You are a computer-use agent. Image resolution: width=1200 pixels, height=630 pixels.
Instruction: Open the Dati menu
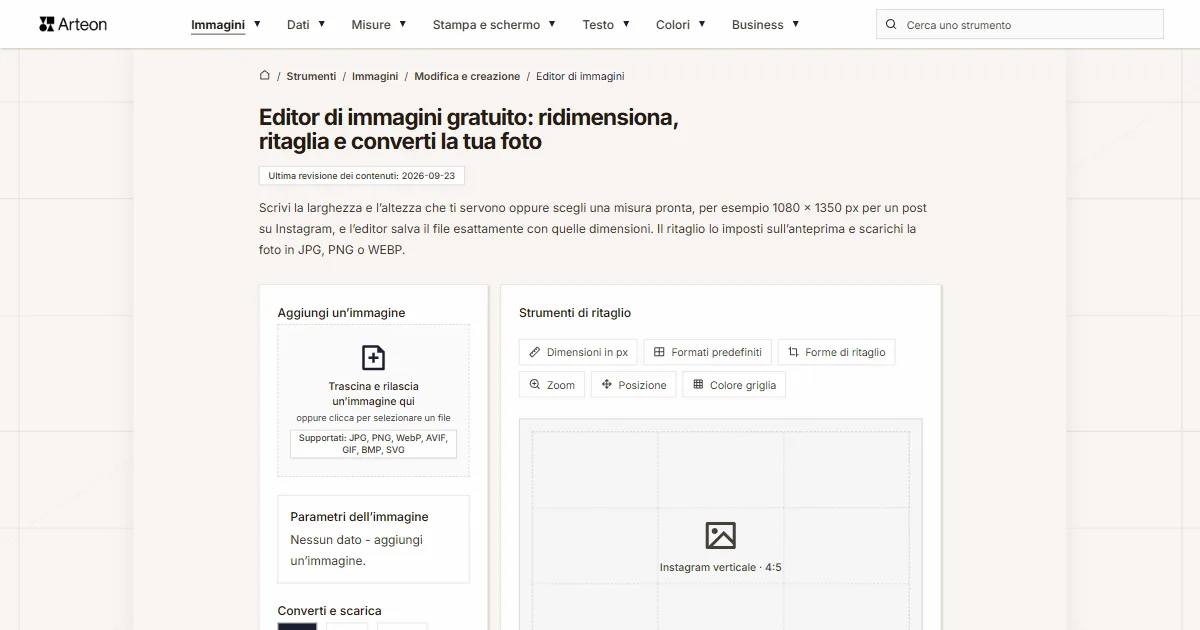(x=298, y=24)
